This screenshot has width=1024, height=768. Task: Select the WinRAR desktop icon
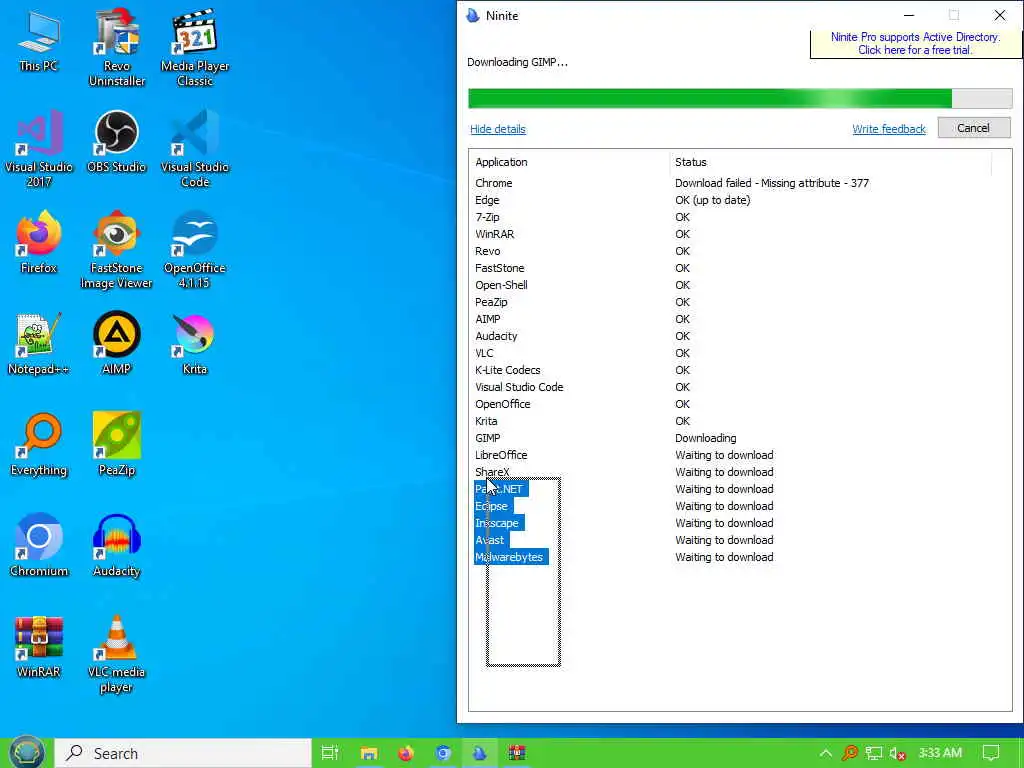[39, 647]
